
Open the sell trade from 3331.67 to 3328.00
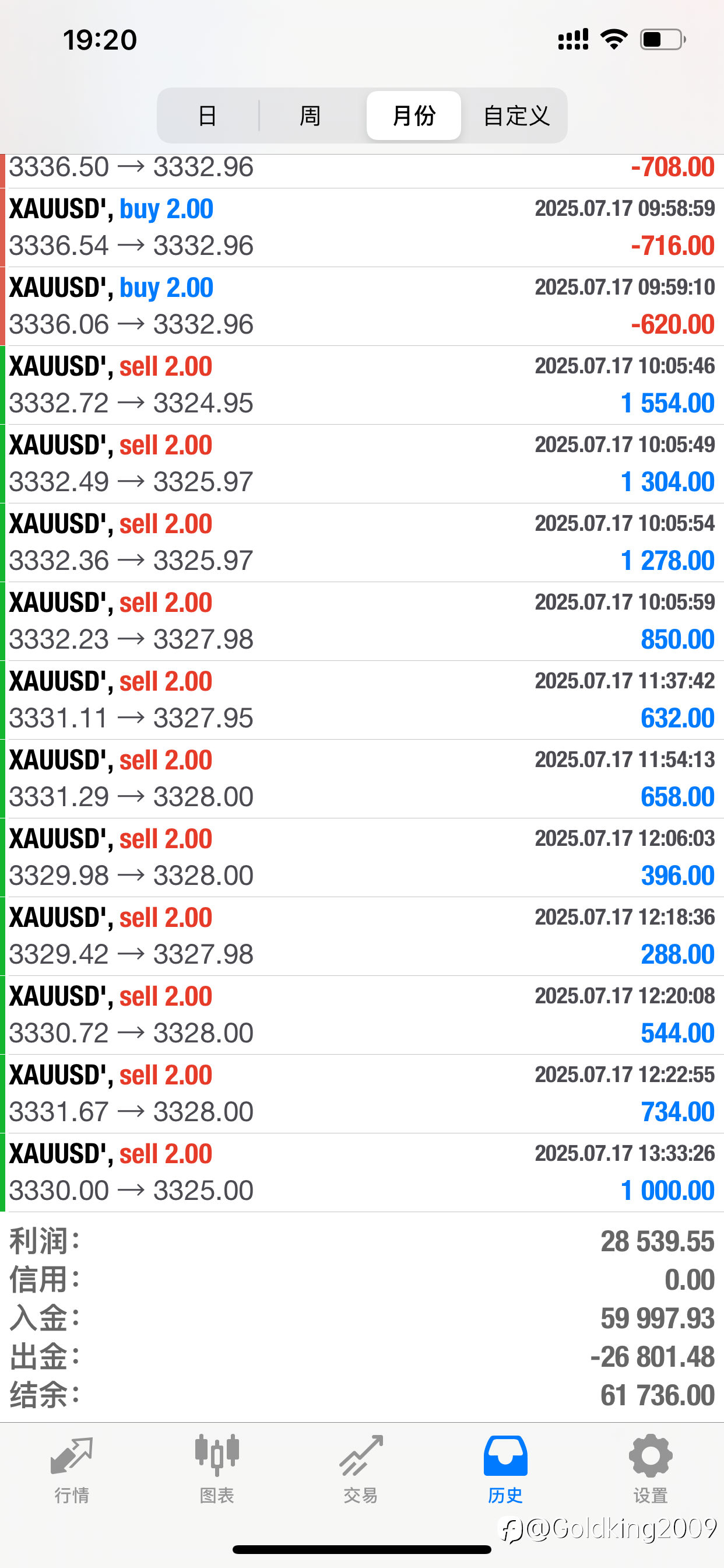(x=362, y=1094)
